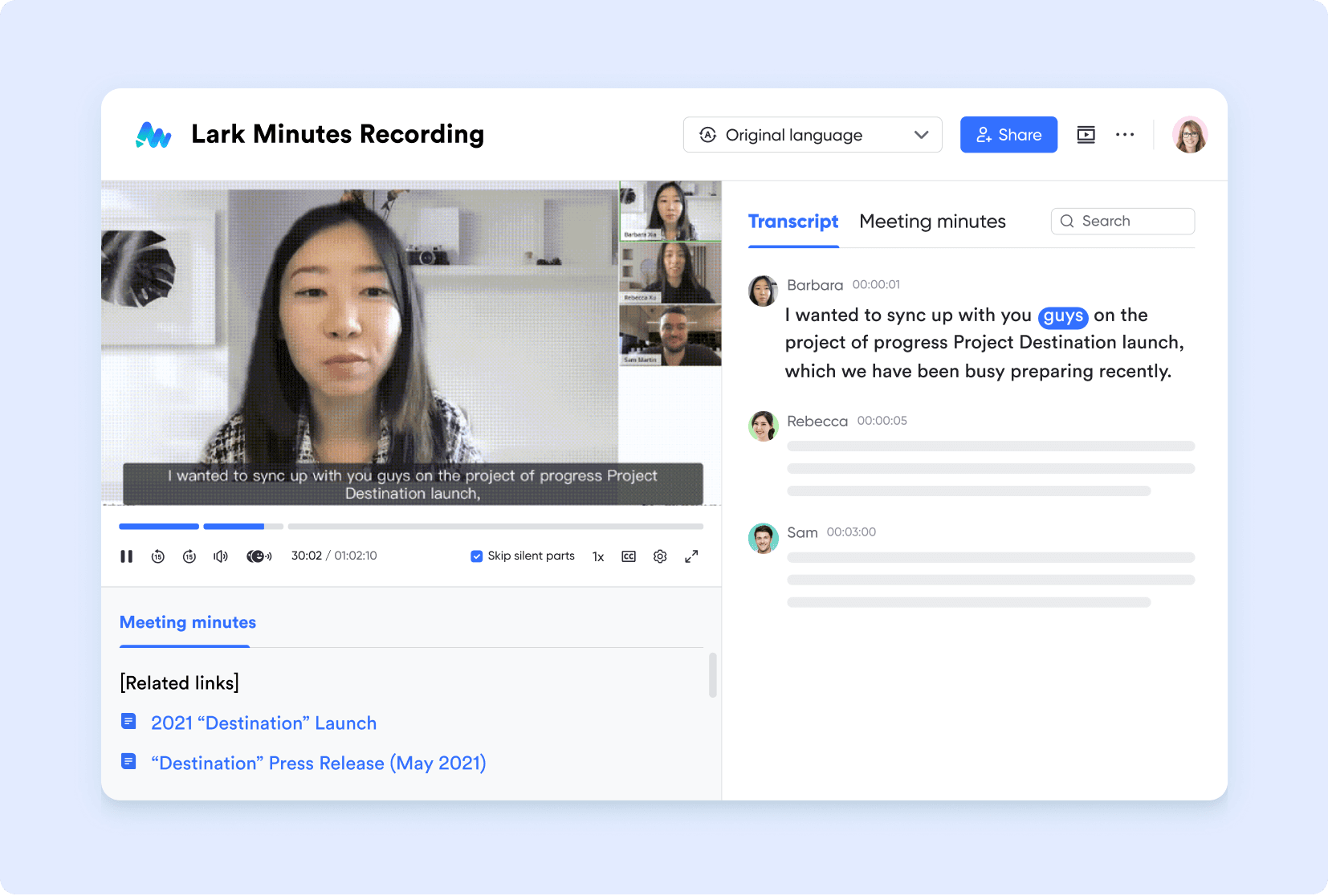
Task: Click the blue Share button
Action: [1008, 135]
